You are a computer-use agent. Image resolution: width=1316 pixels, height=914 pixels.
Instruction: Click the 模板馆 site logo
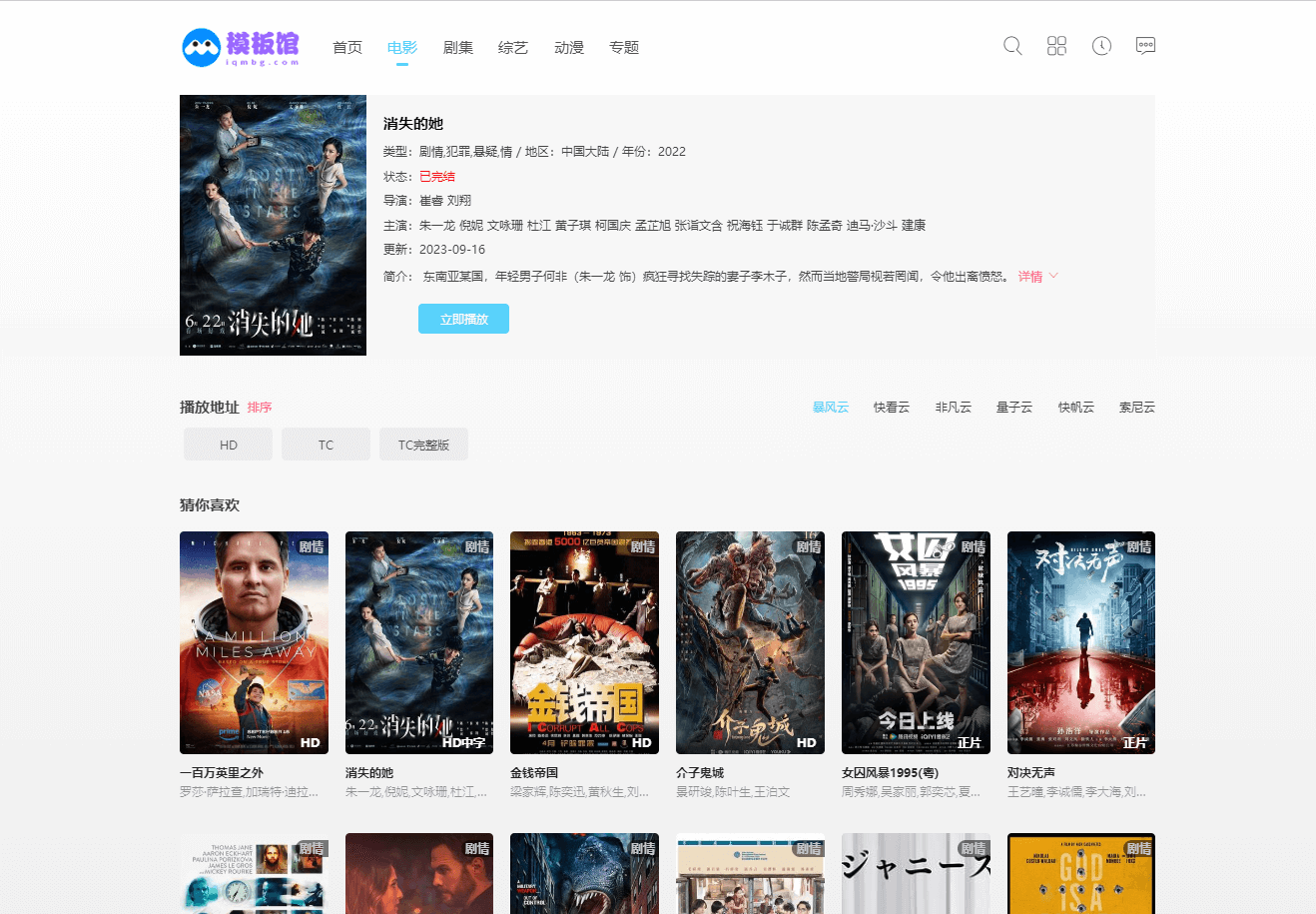241,47
